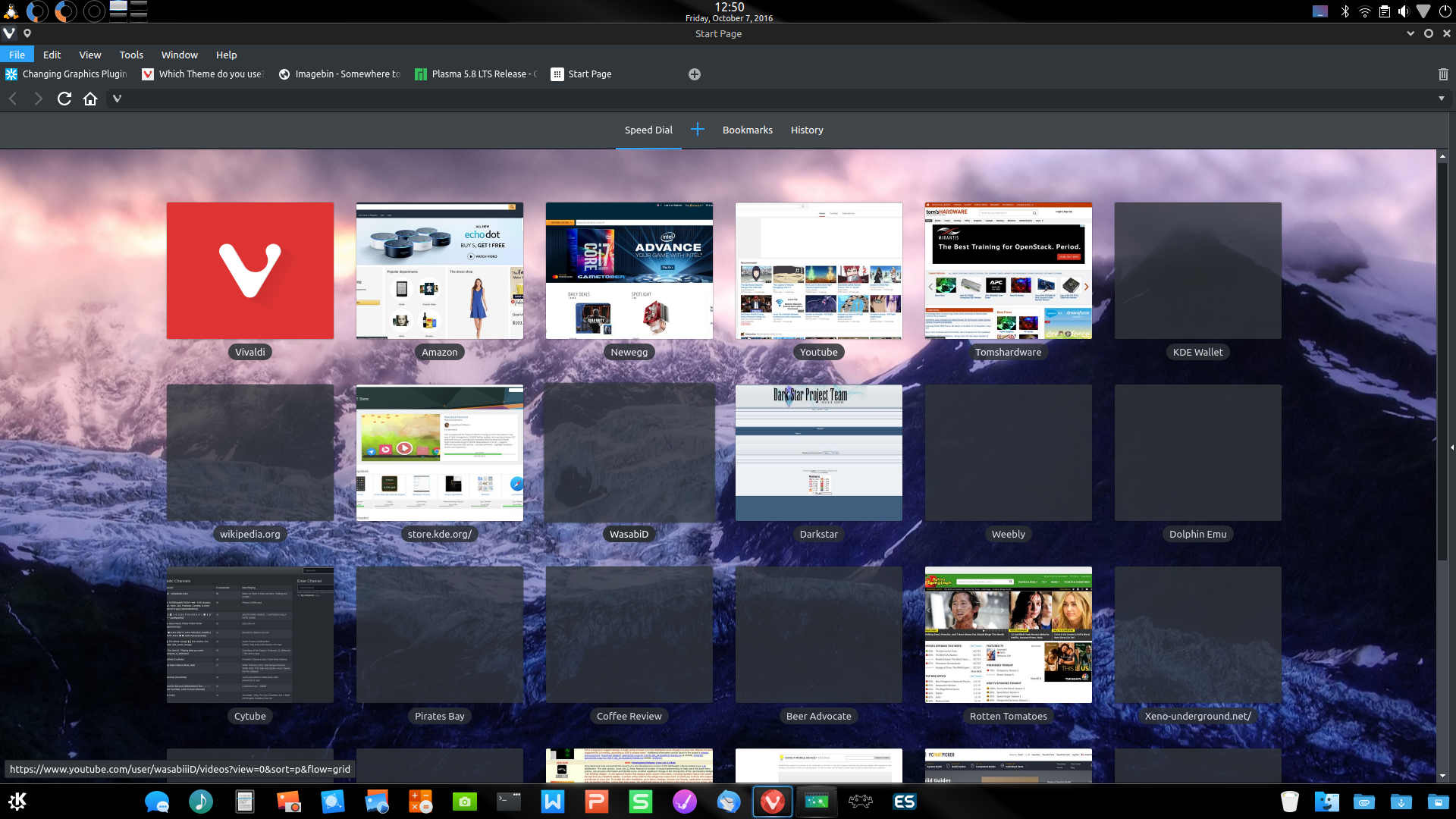1456x819 pixels.
Task: Open the KDE application launcher
Action: (x=17, y=802)
